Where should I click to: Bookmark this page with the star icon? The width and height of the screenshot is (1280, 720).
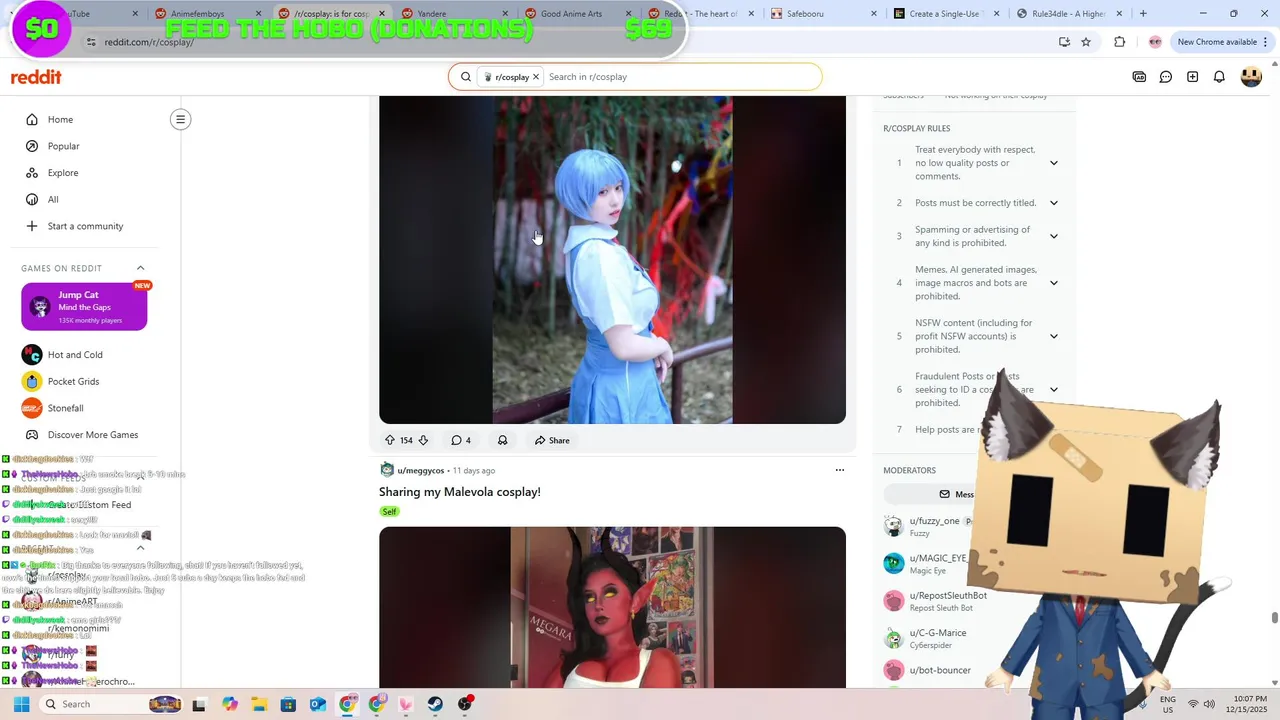(1086, 42)
